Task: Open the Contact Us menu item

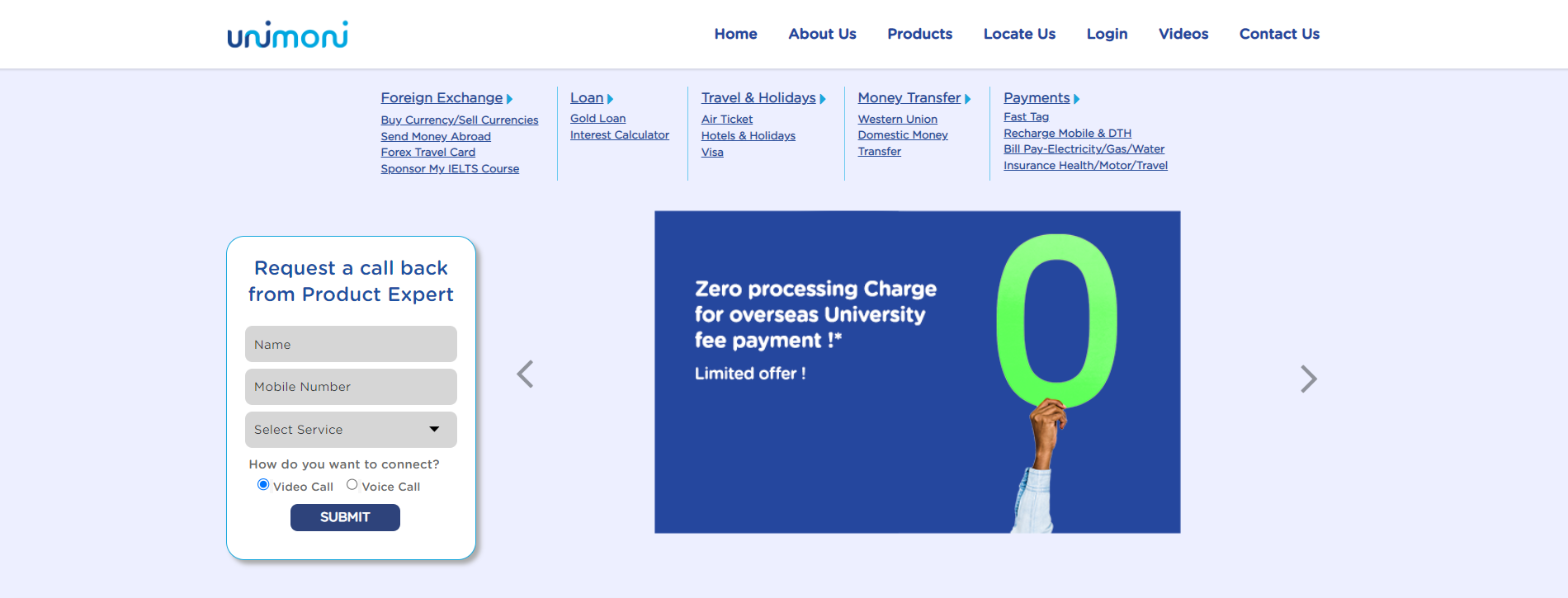Action: click(1279, 34)
